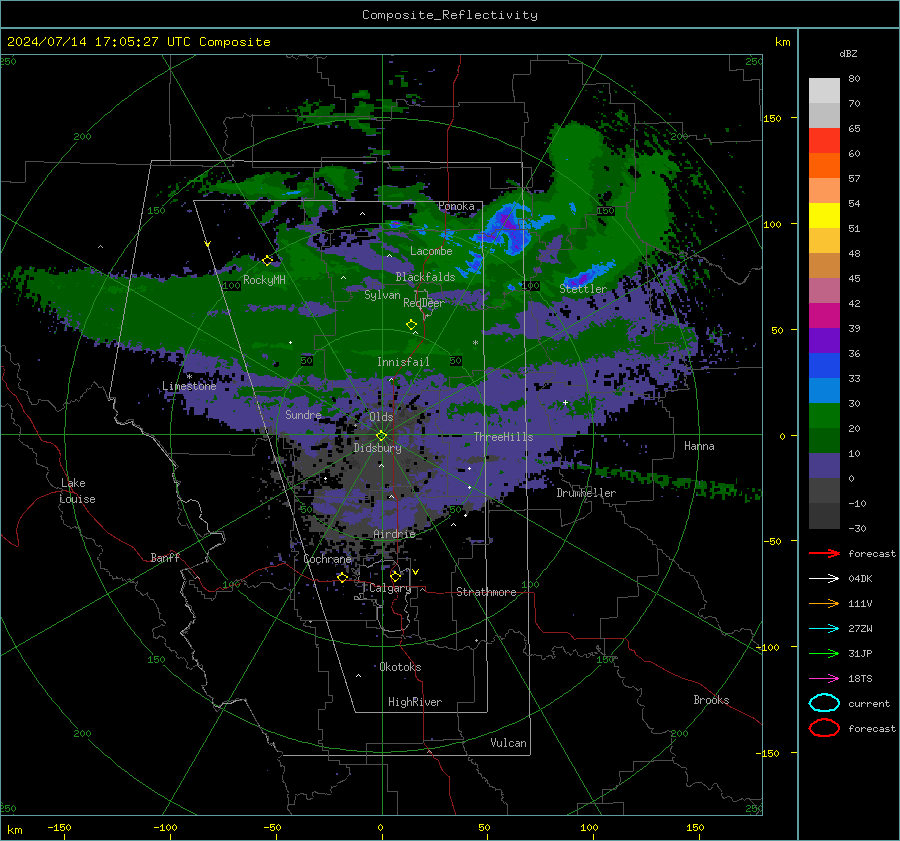The height and width of the screenshot is (841, 900).
Task: Select the green 30 dBZ color swatch
Action: click(824, 415)
